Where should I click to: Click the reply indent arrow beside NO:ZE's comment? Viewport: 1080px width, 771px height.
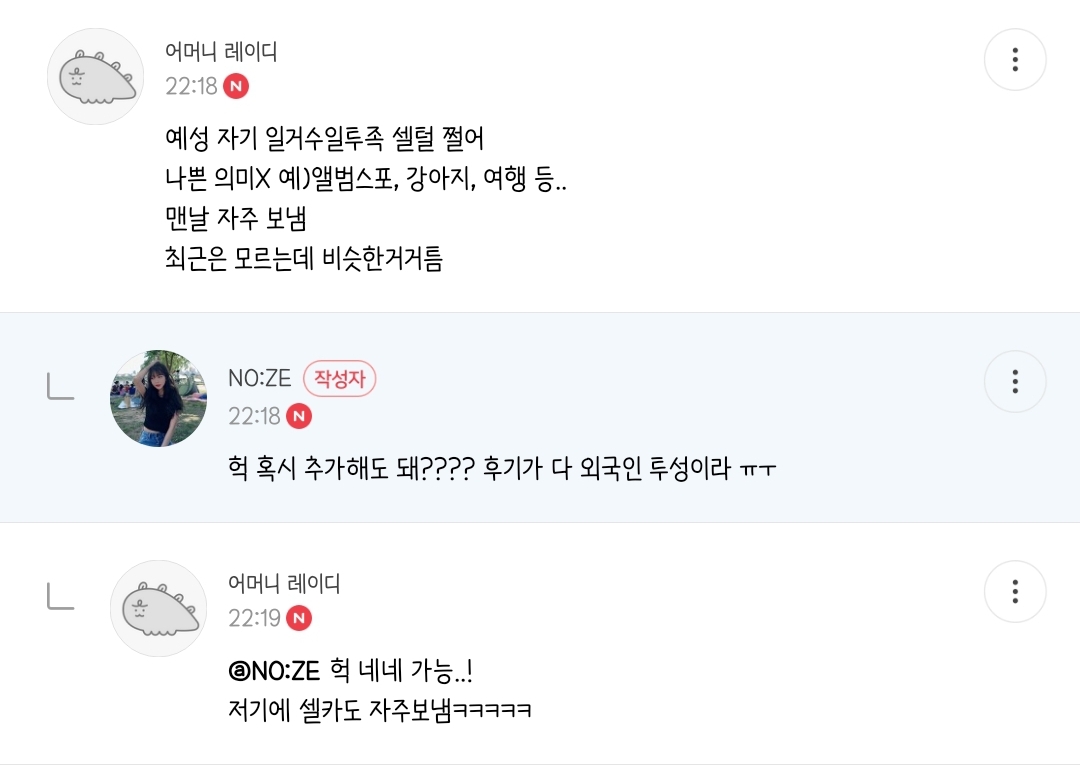(61, 386)
